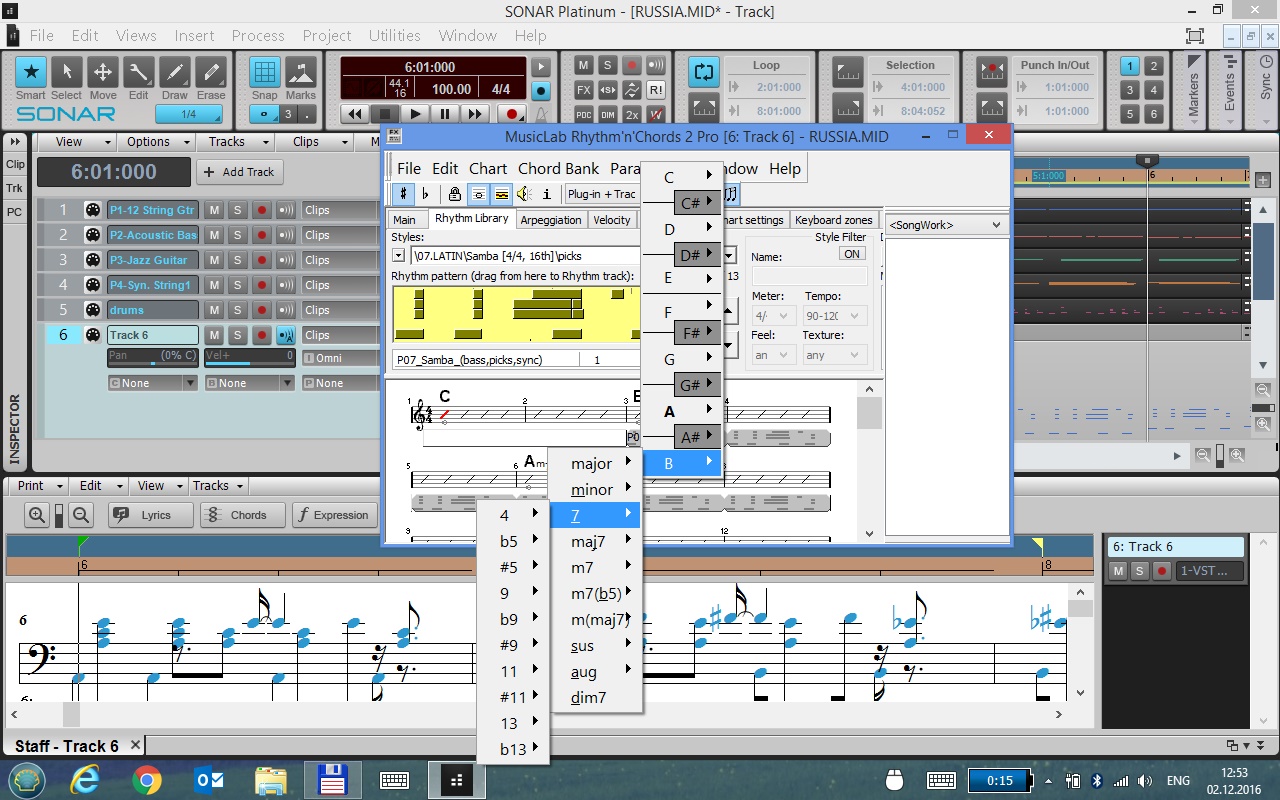Adjust the Track 6 Pan slider
The image size is (1280, 800).
pyautogui.click(x=152, y=356)
